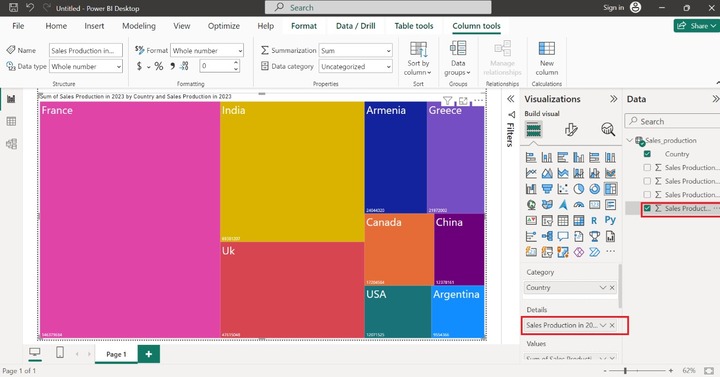The width and height of the screenshot is (720, 377).
Task: Select the Build visual fields icon
Action: [x=533, y=129]
